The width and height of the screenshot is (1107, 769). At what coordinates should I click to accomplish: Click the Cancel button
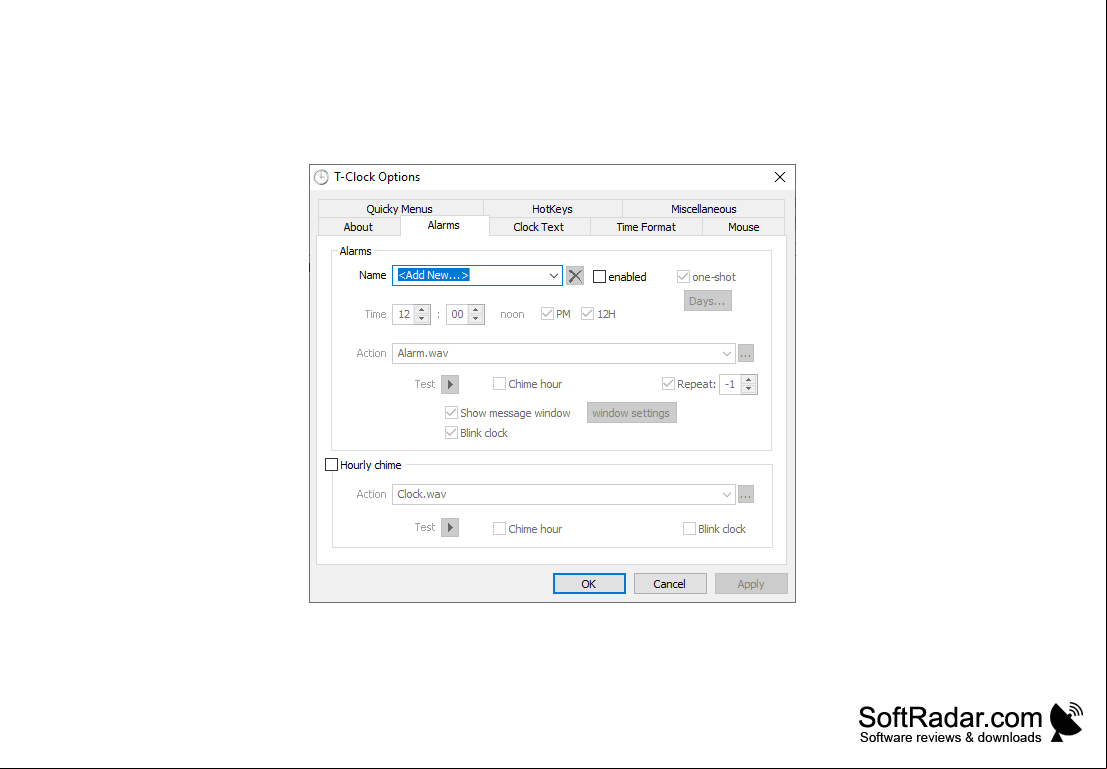pyautogui.click(x=669, y=584)
